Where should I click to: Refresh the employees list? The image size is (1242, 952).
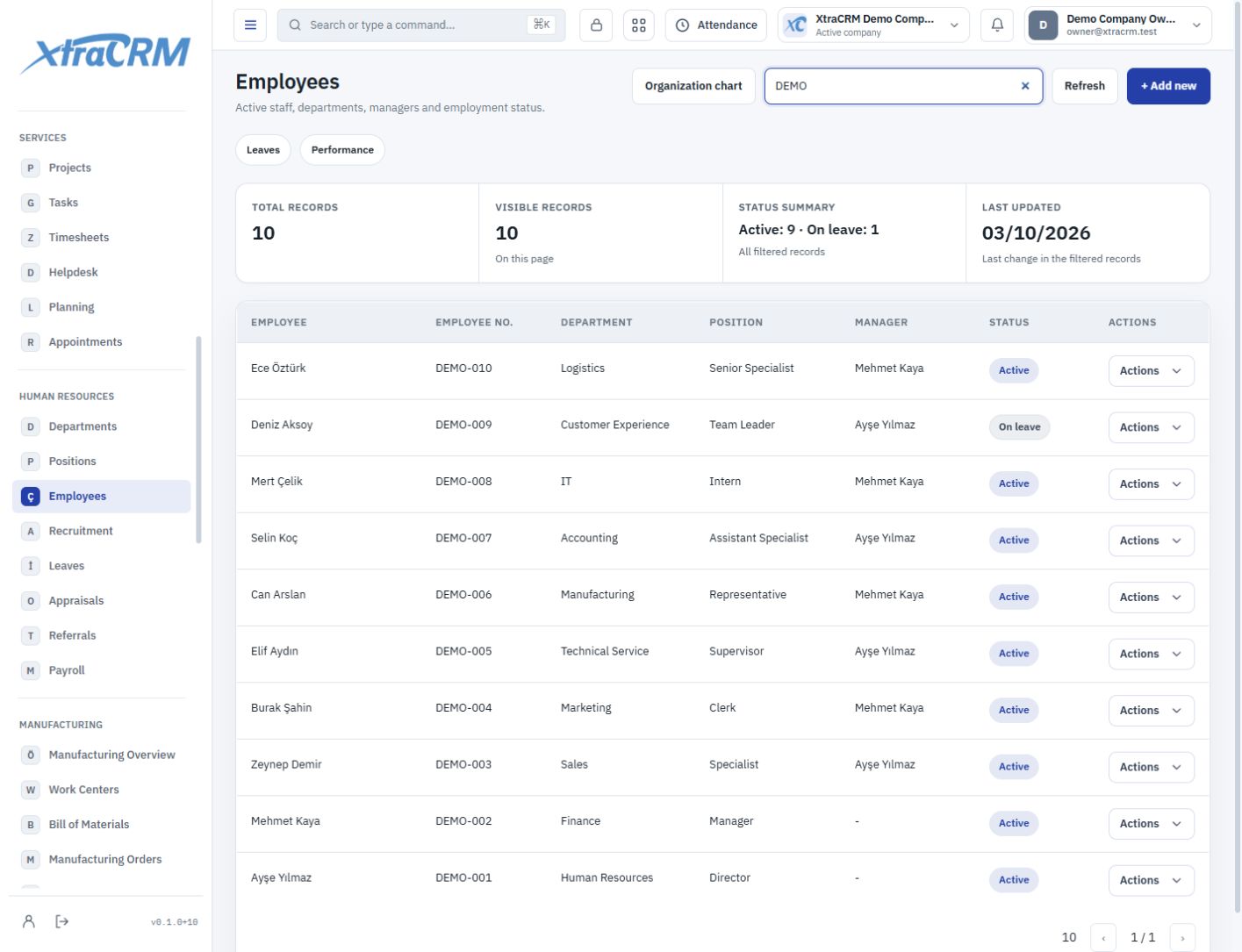[1085, 86]
